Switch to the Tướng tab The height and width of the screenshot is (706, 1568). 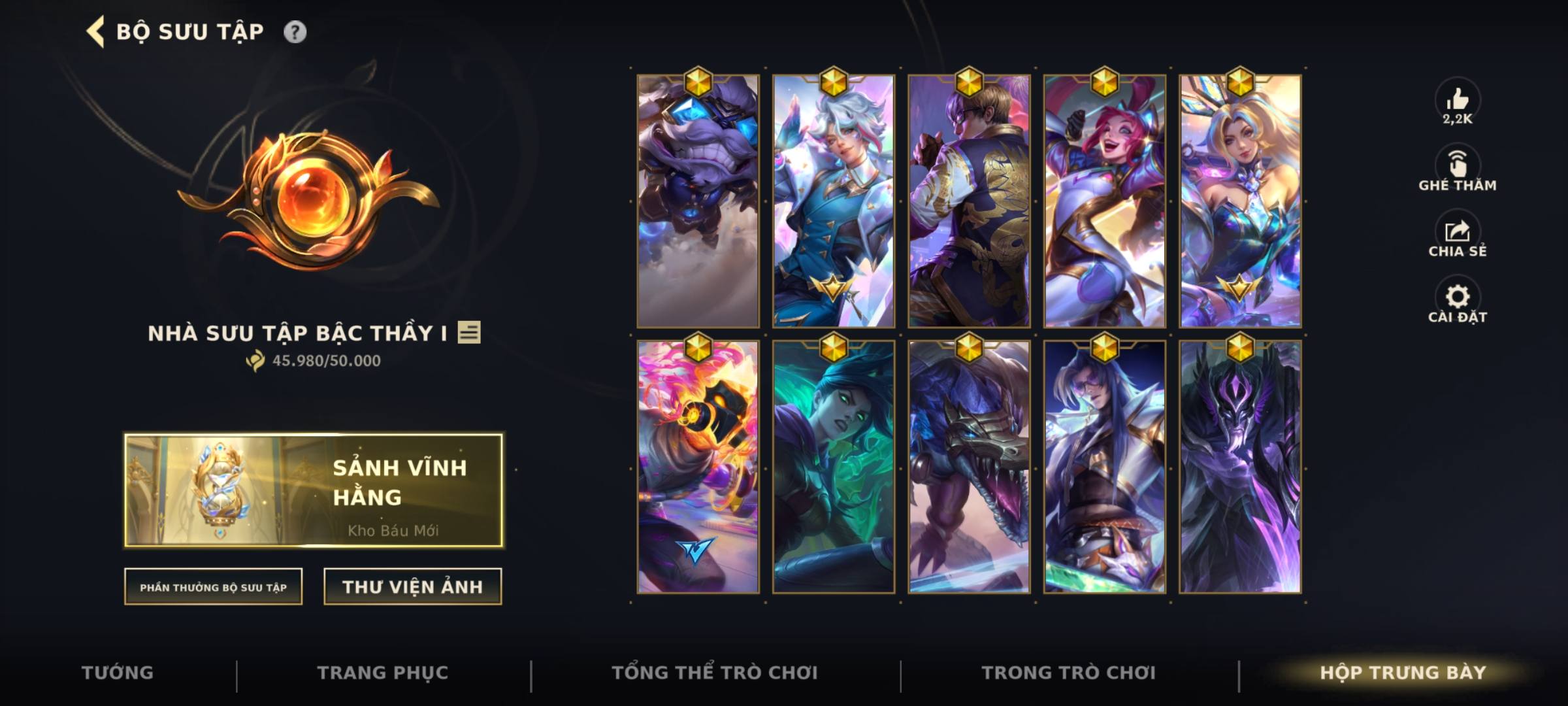(x=118, y=672)
